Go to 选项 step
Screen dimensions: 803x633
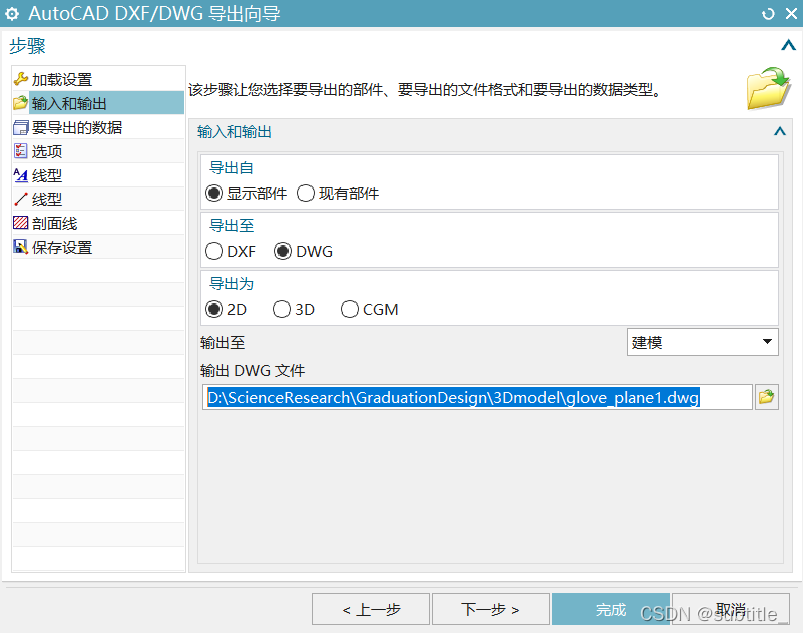pyautogui.click(x=98, y=151)
